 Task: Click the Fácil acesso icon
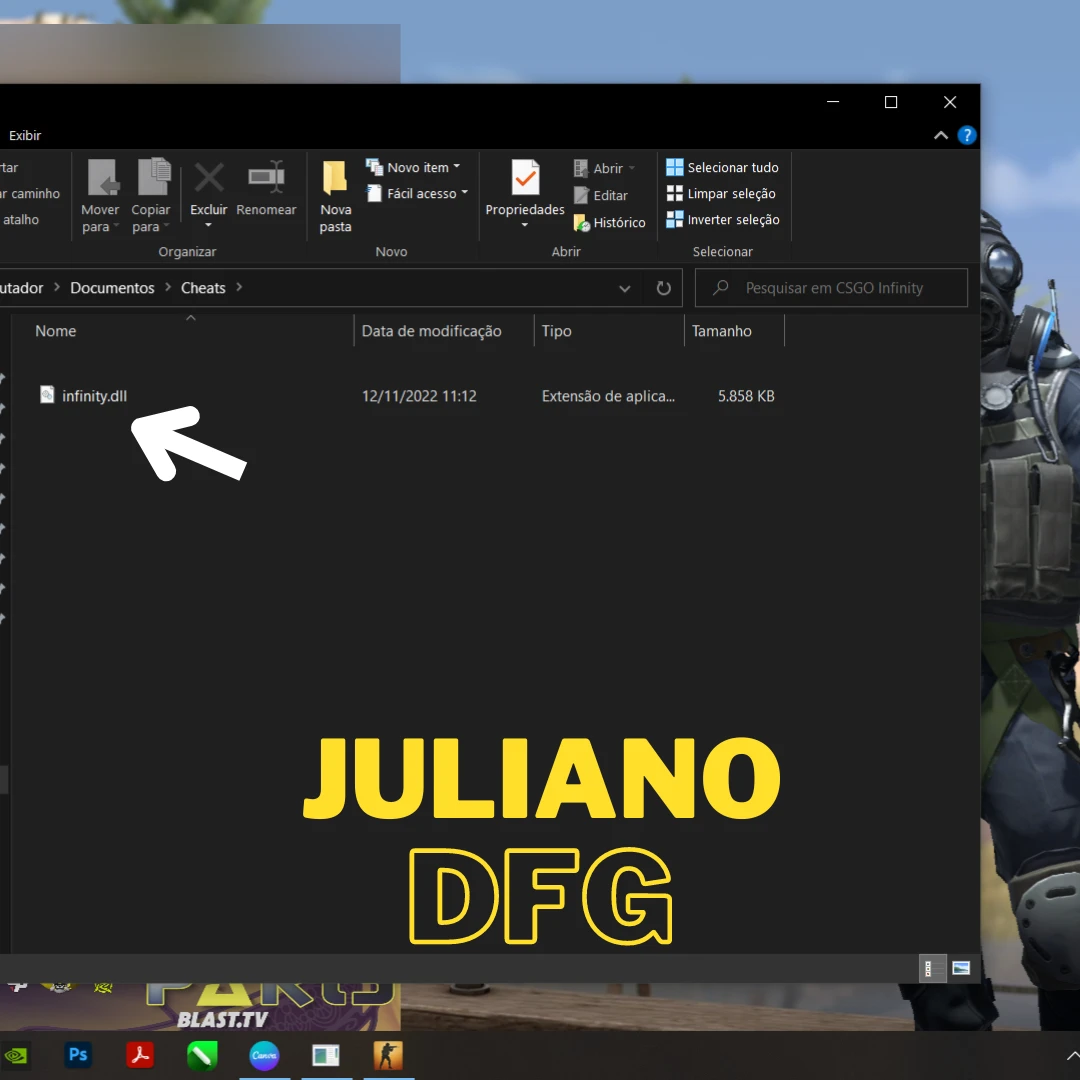click(374, 194)
